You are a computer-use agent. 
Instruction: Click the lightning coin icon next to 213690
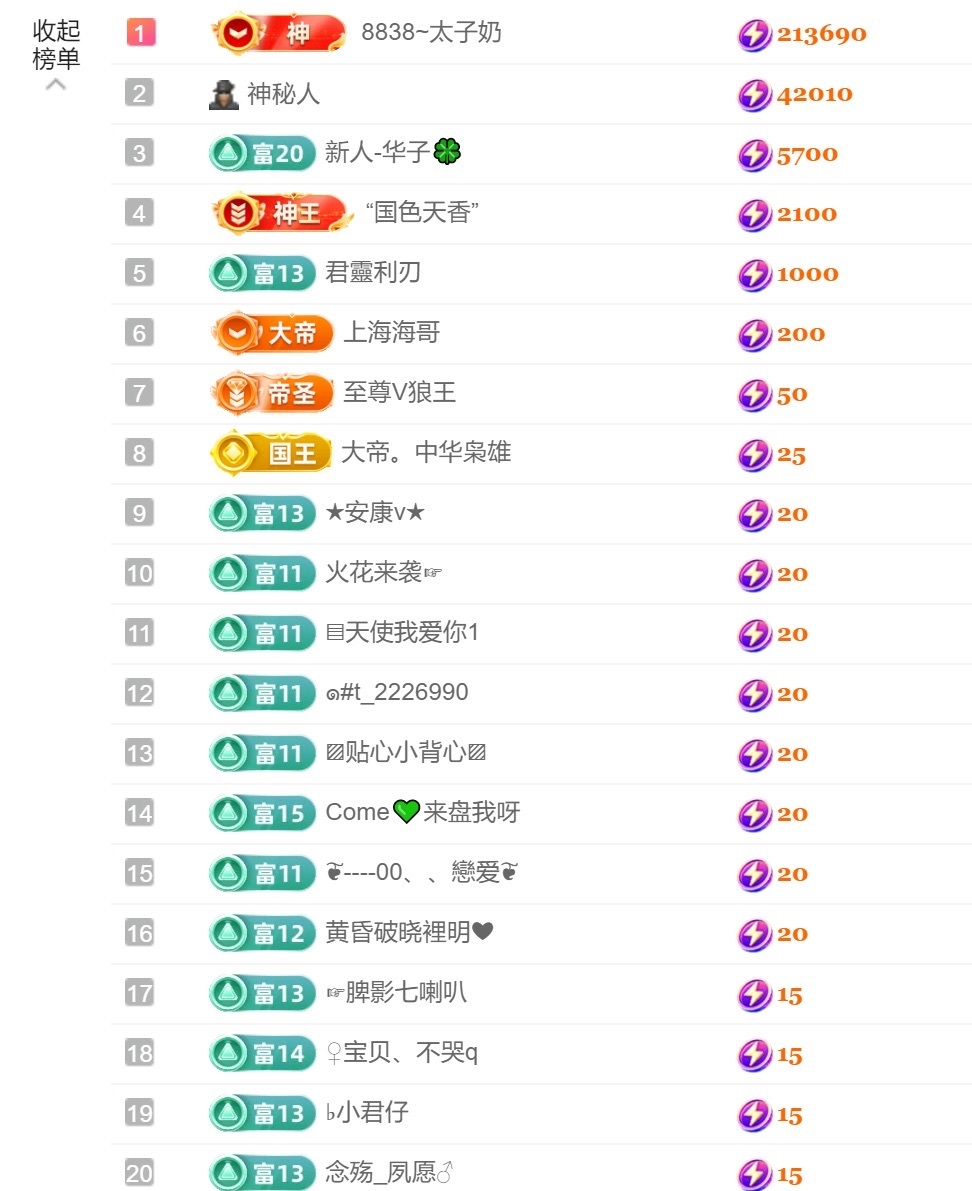click(755, 35)
